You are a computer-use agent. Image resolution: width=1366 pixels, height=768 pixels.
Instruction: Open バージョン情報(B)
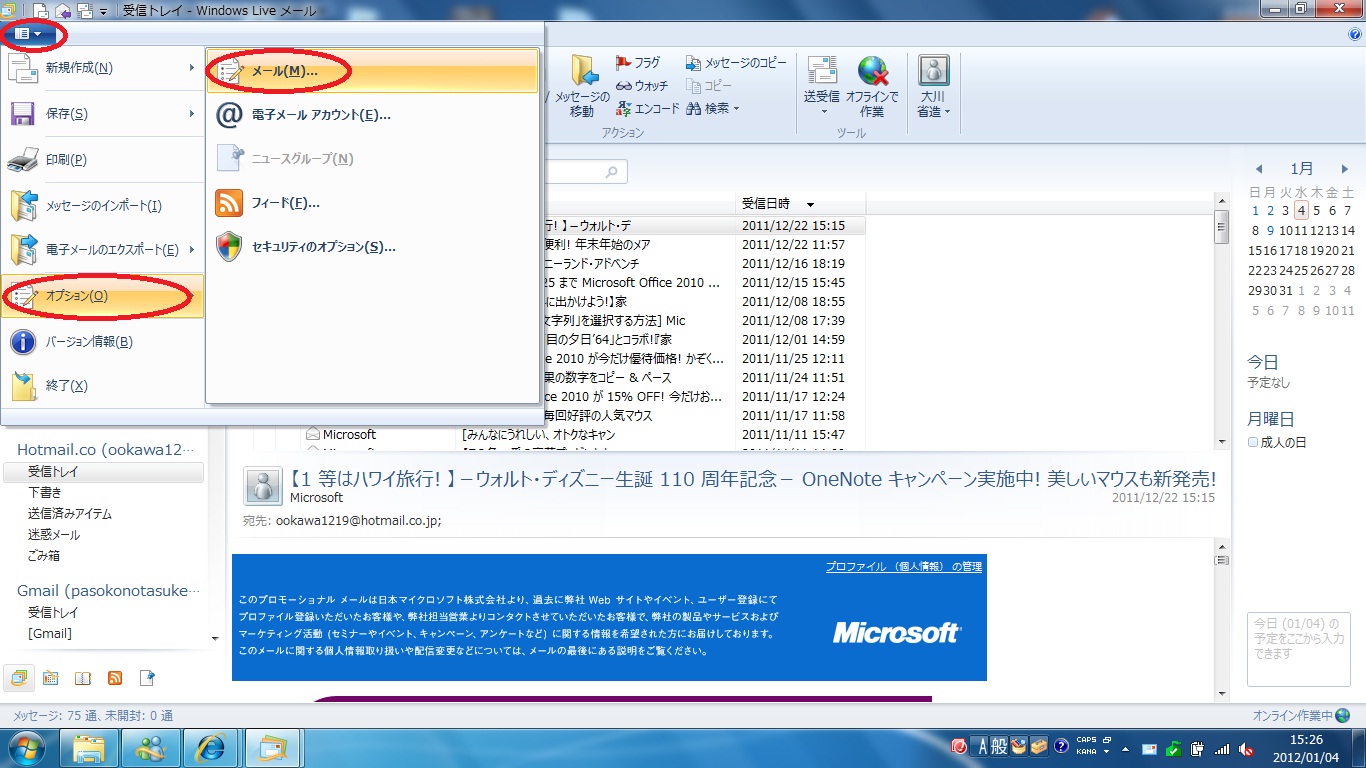point(102,342)
